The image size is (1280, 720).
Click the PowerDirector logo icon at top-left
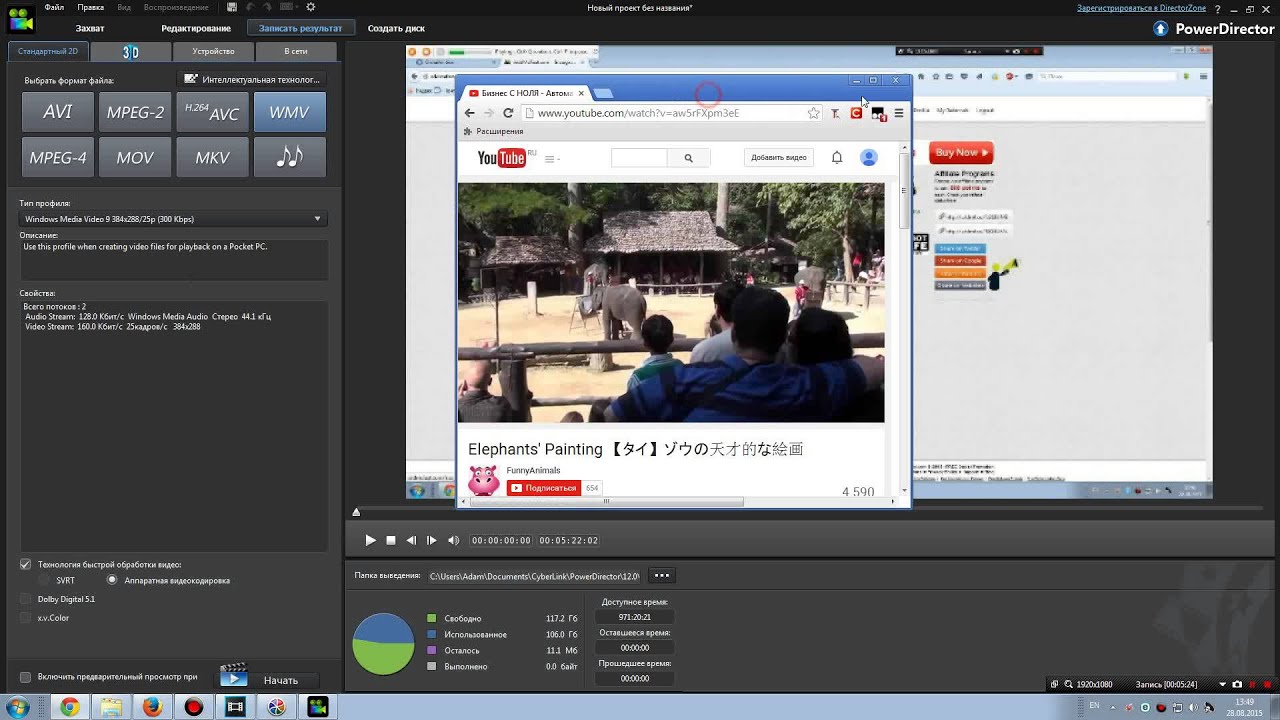[19, 19]
